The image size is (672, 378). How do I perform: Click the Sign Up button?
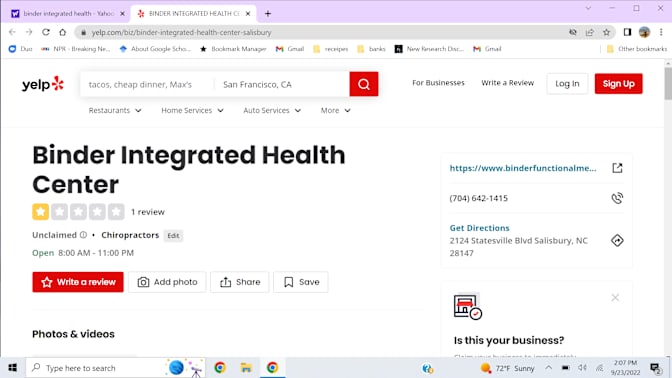click(618, 84)
